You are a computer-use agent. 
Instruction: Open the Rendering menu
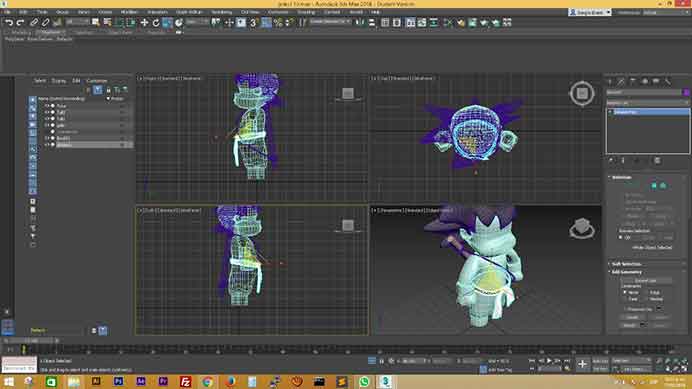[x=222, y=12]
